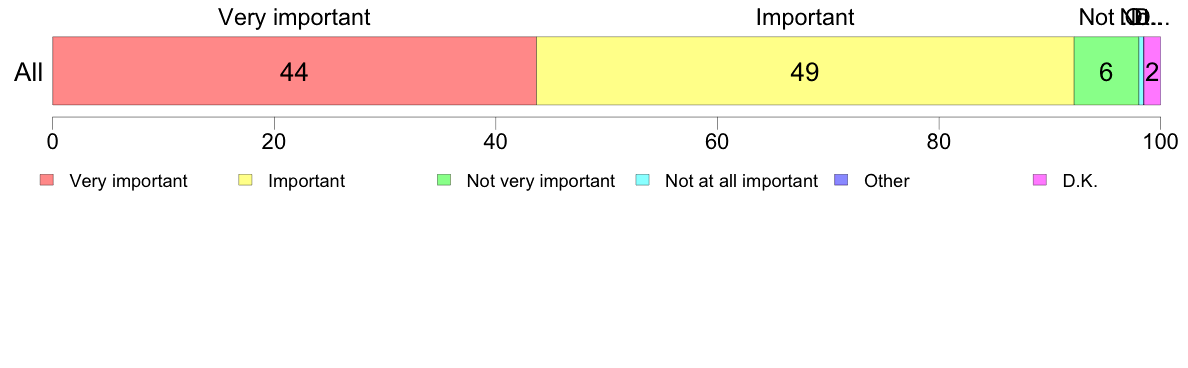Select the magenta bar segment showing 2
Viewport: 1188px width, 368px height.
coord(1152,70)
